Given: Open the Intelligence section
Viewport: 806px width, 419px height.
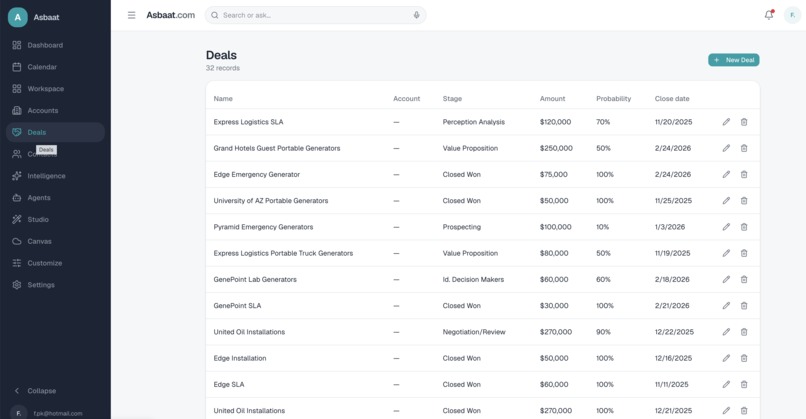Looking at the screenshot, I should [55, 176].
